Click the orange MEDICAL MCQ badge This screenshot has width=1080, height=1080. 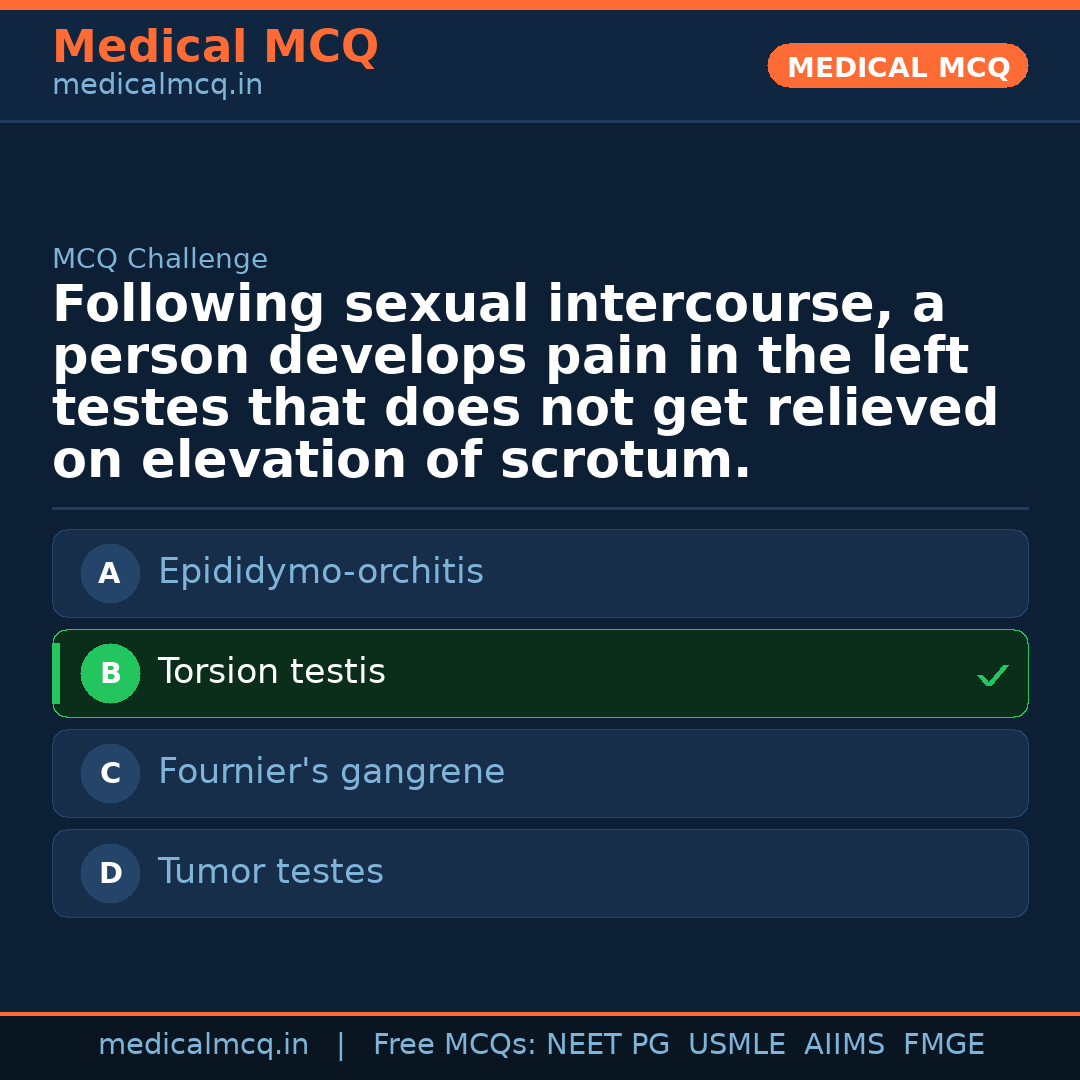point(898,67)
